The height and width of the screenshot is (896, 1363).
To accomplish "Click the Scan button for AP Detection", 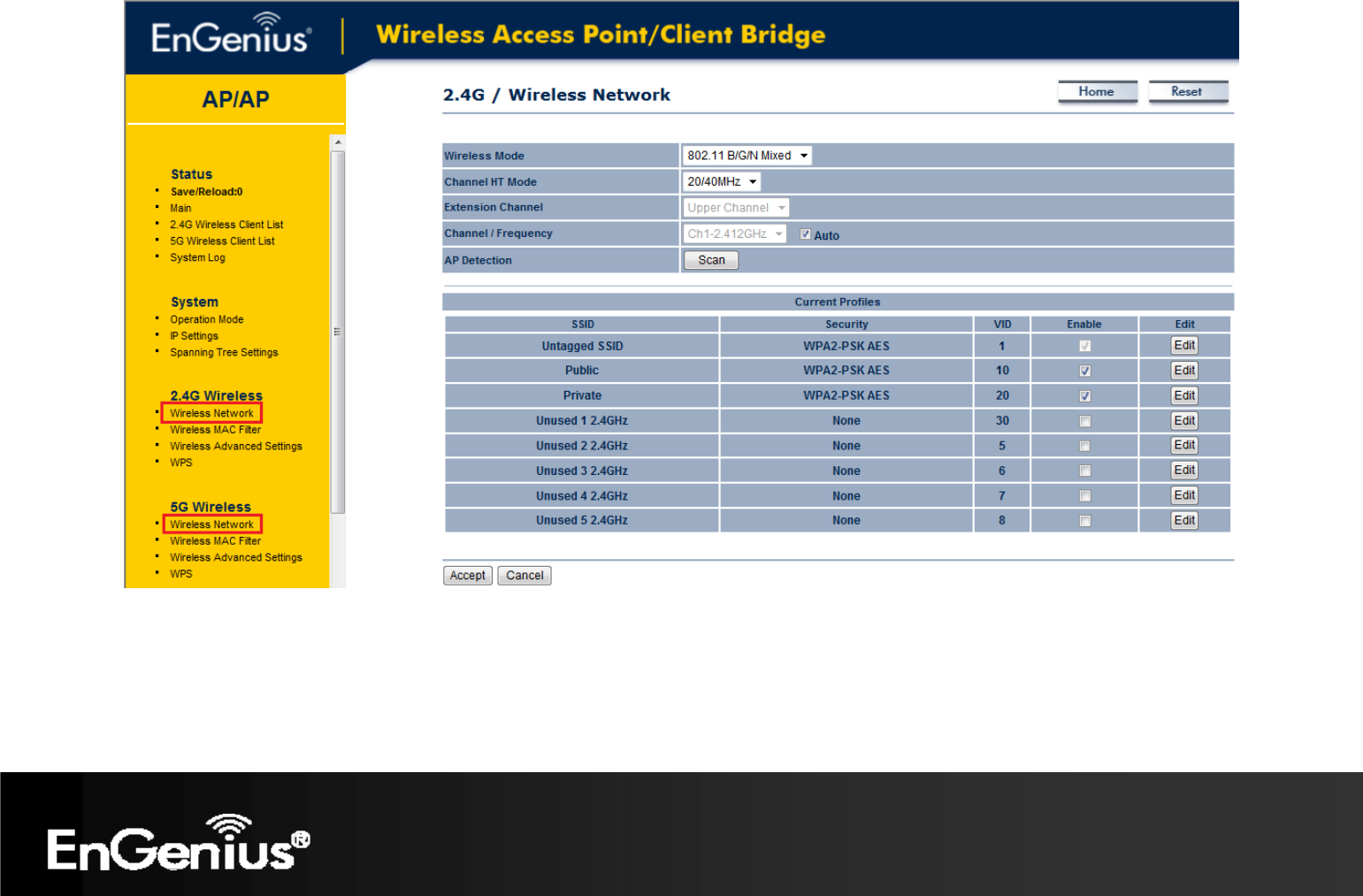I will pos(711,260).
